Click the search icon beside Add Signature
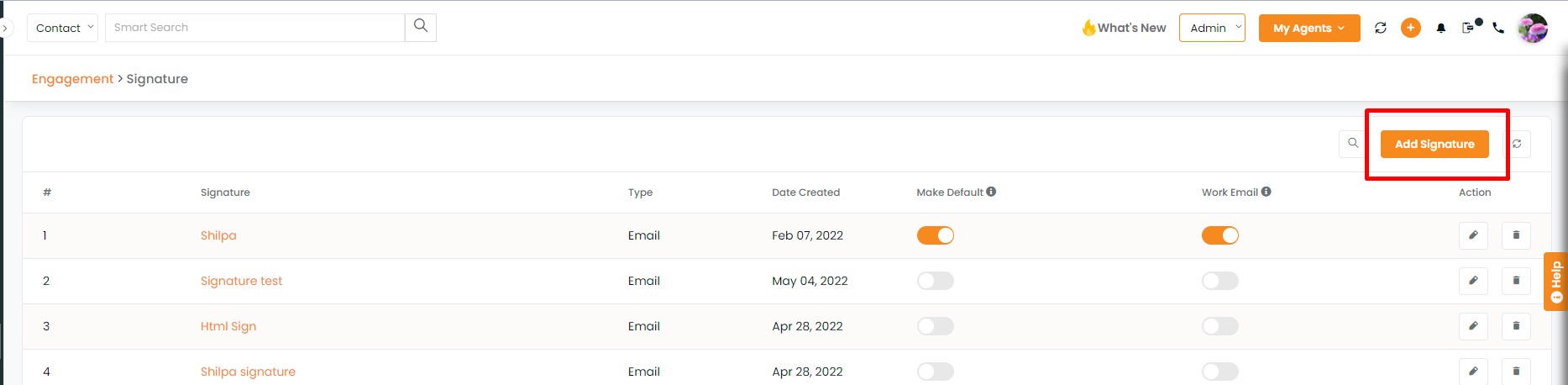The image size is (1568, 385). (1353, 144)
